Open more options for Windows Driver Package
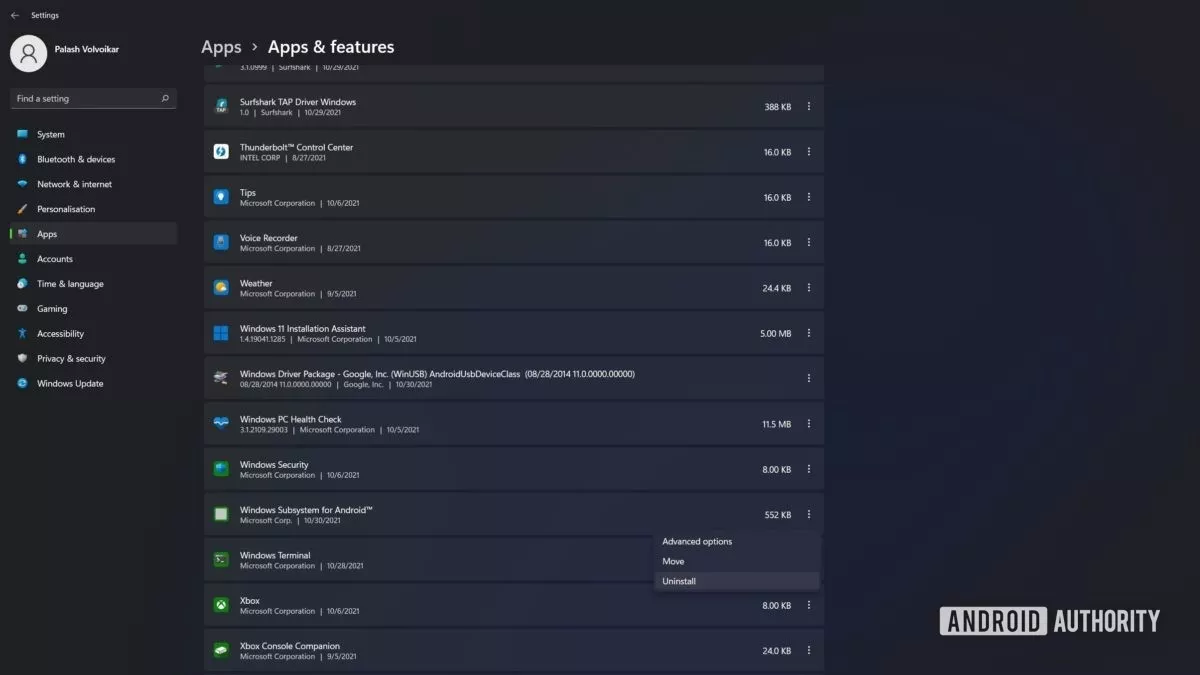 809,378
